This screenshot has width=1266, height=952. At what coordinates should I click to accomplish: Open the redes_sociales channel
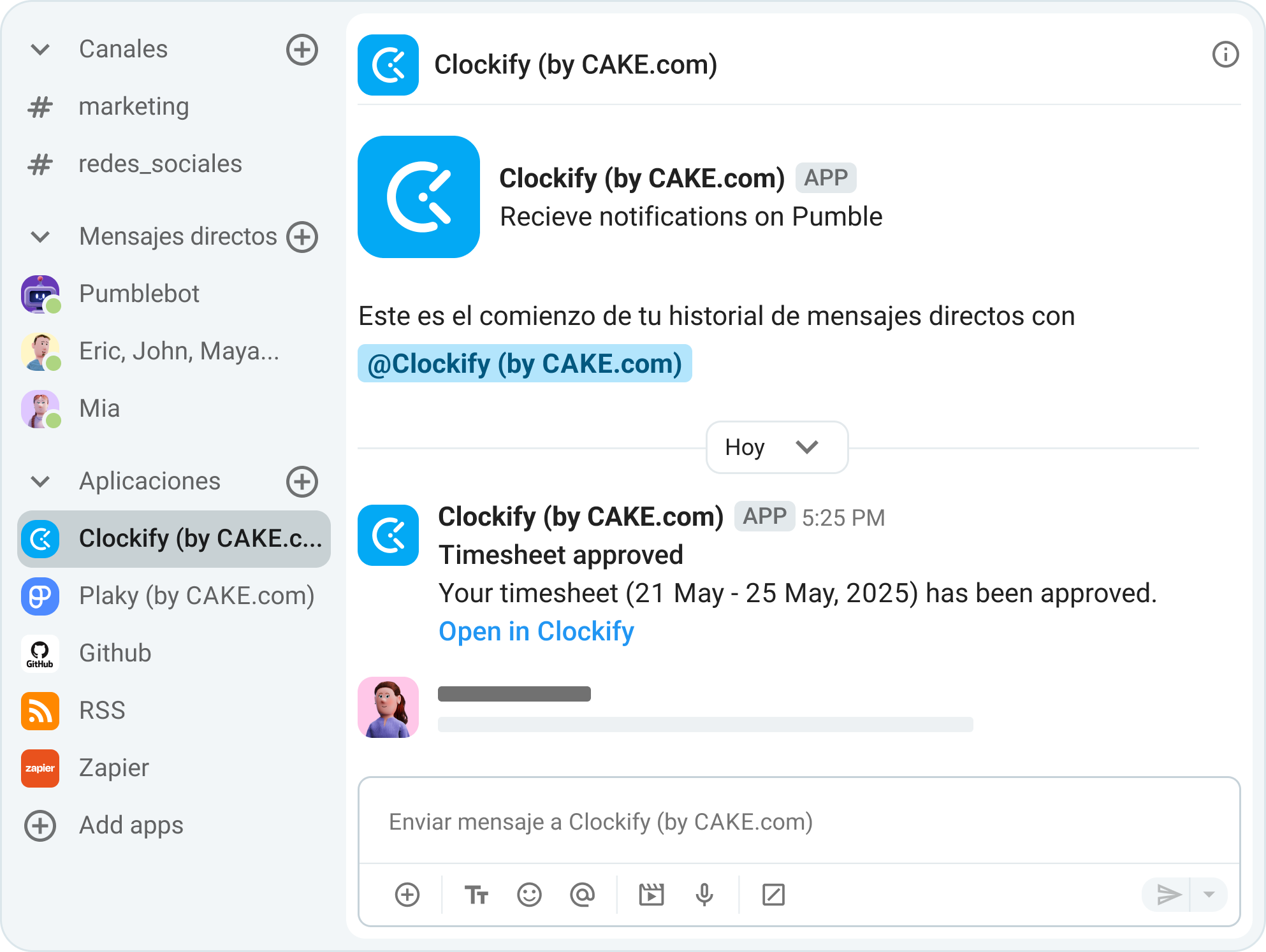point(161,164)
